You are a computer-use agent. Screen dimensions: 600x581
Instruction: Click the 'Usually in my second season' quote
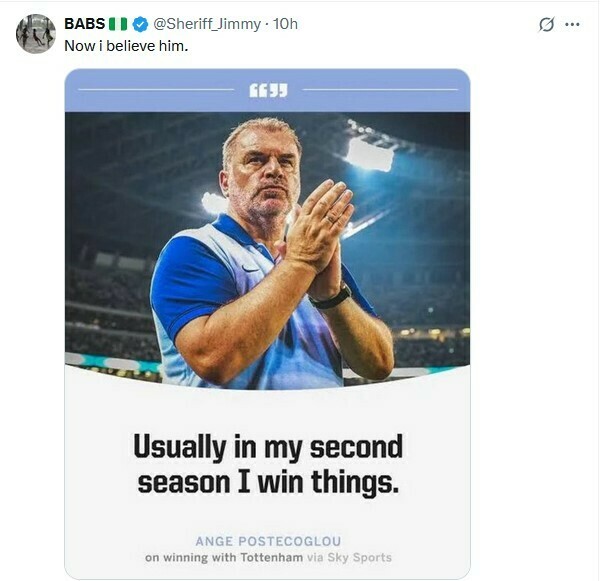[x=268, y=463]
